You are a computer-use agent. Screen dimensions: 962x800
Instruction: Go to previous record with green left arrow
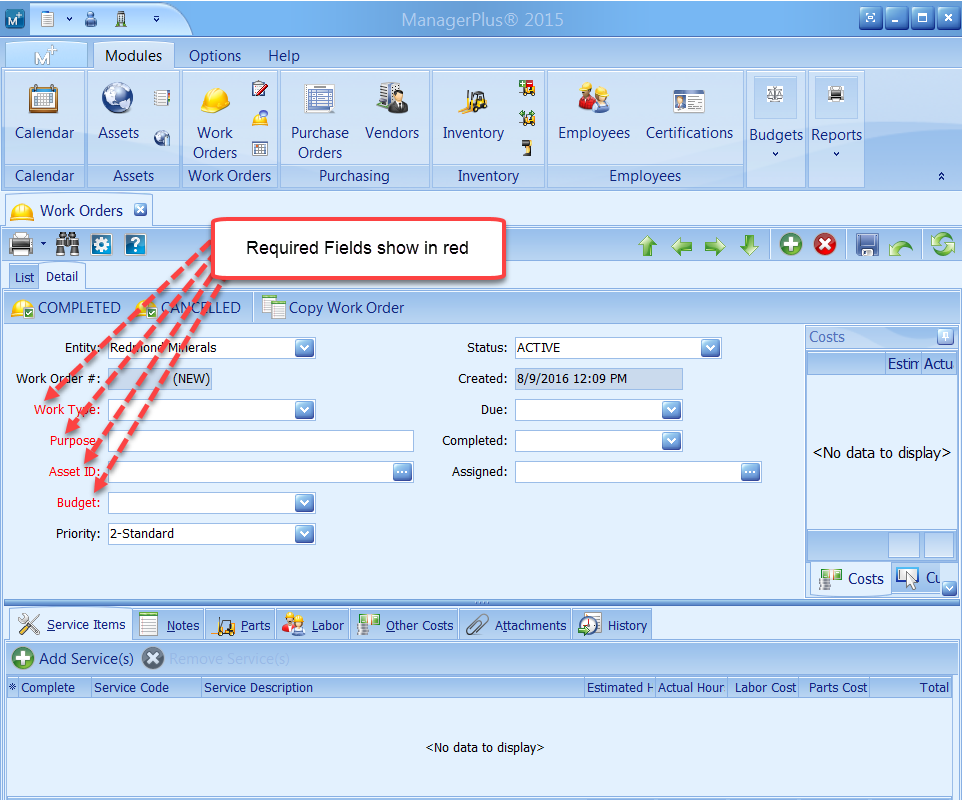point(682,246)
